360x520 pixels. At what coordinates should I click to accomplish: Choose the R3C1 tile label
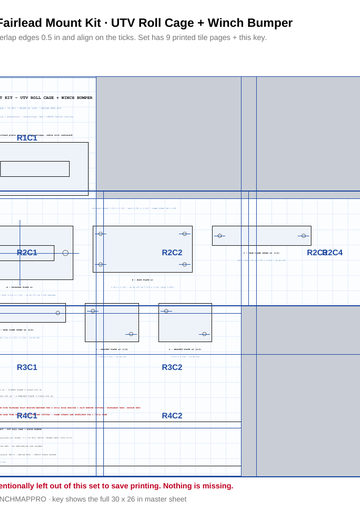[x=27, y=367]
